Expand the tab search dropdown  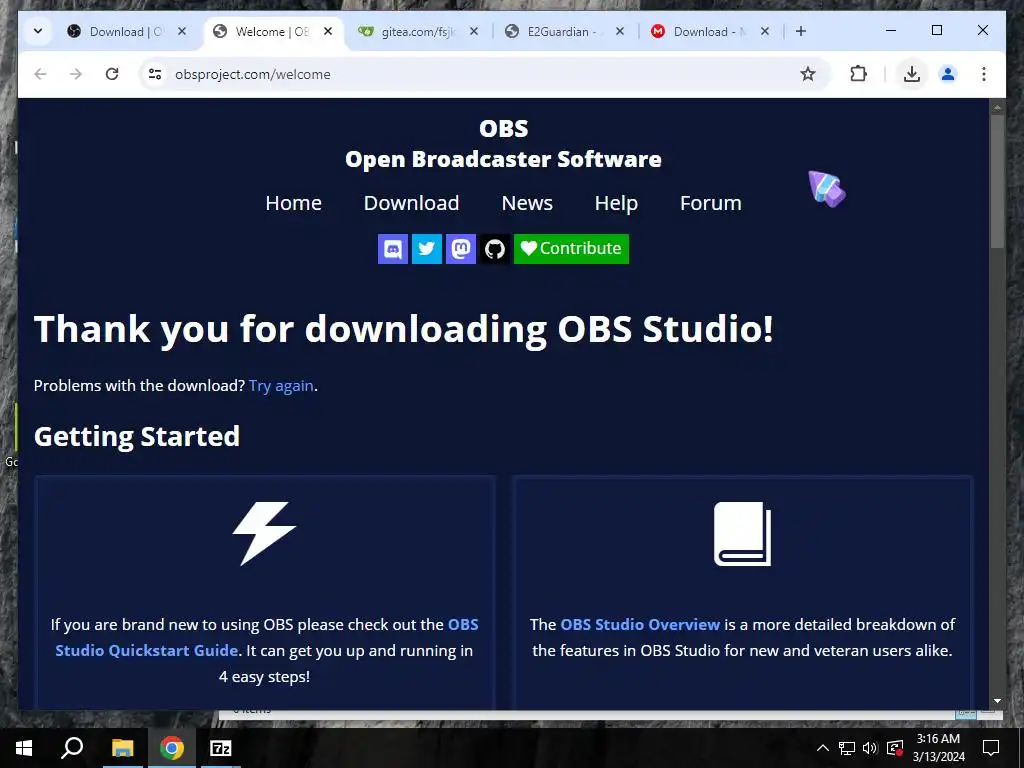(x=38, y=31)
